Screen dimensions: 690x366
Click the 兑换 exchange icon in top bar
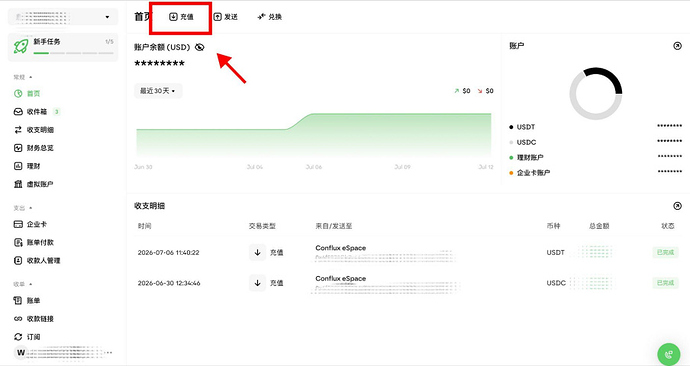[x=261, y=17]
